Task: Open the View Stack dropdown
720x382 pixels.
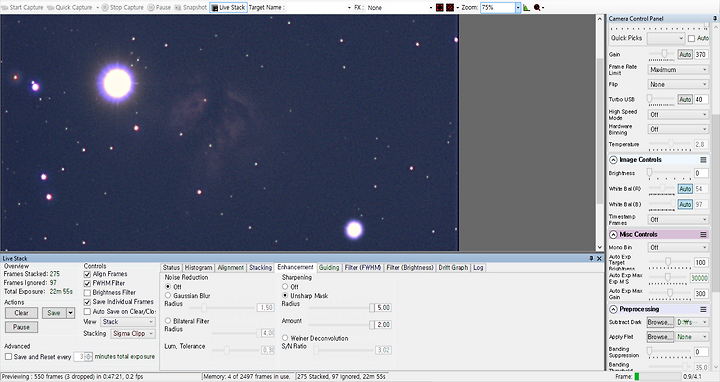Action: tap(128, 322)
